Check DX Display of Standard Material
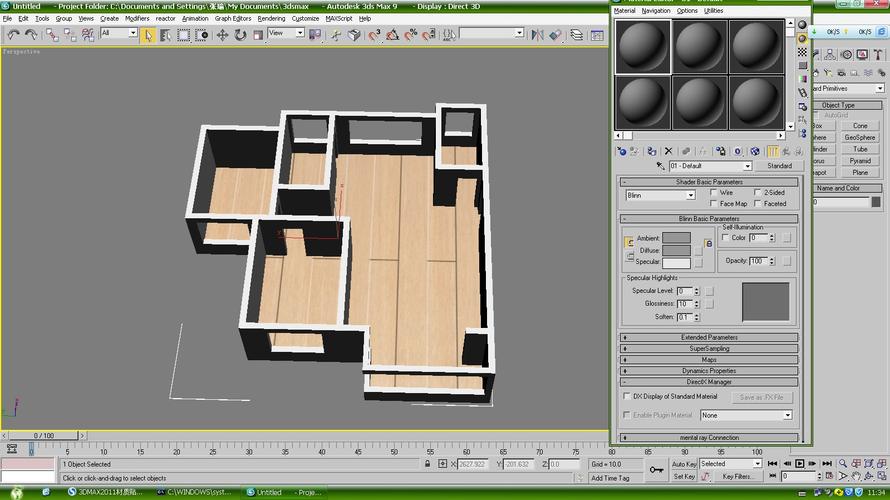This screenshot has height=500, width=890. (x=626, y=397)
